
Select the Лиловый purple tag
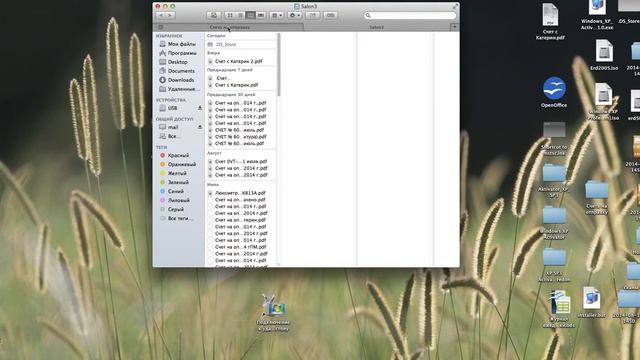[x=178, y=200]
